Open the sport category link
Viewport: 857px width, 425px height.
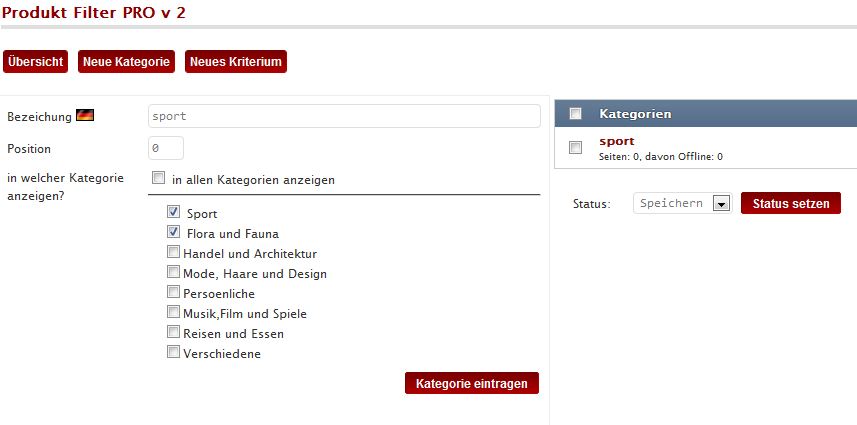(x=617, y=141)
